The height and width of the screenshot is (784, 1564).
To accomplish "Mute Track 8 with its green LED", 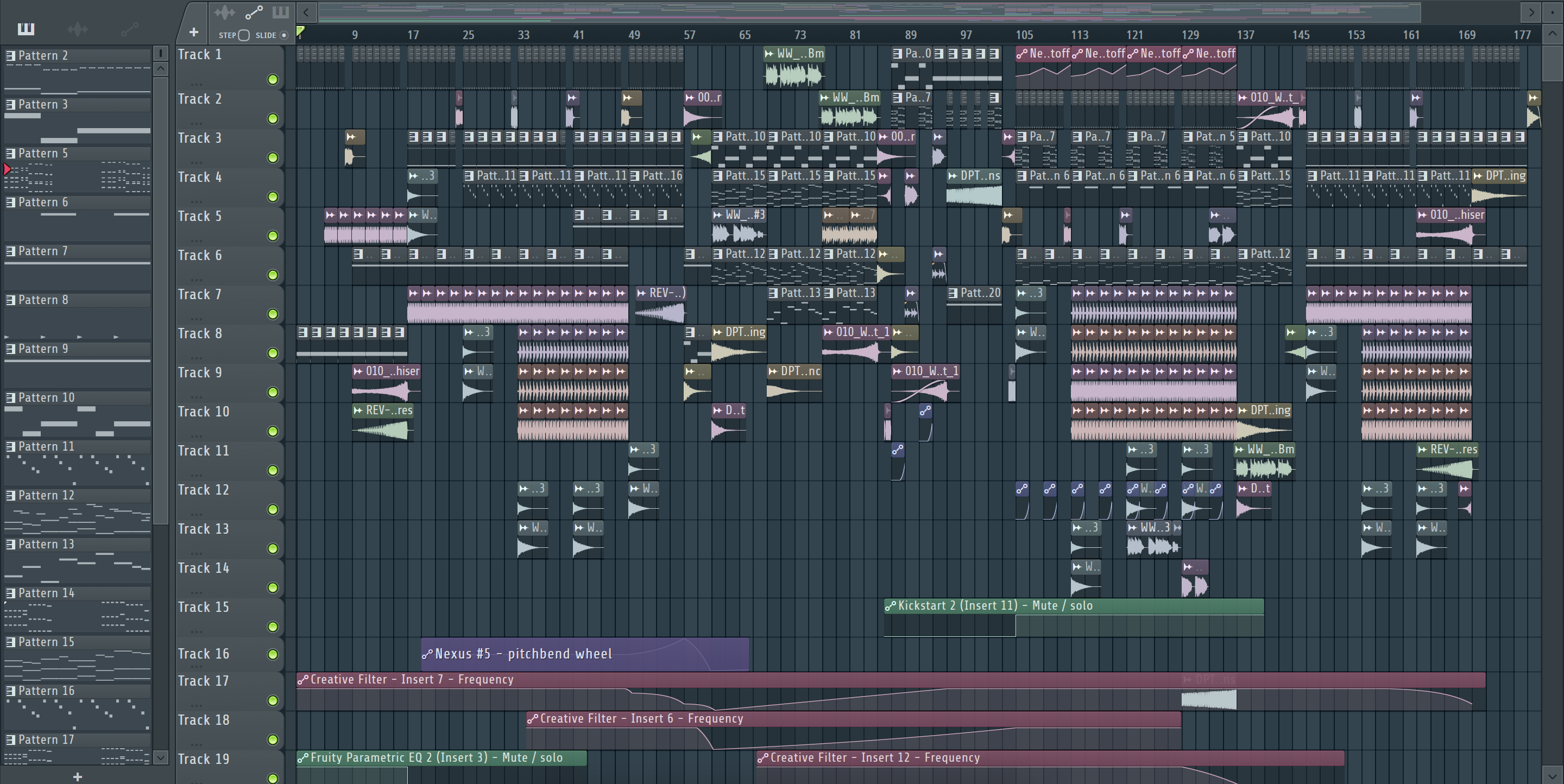I will coord(273,352).
